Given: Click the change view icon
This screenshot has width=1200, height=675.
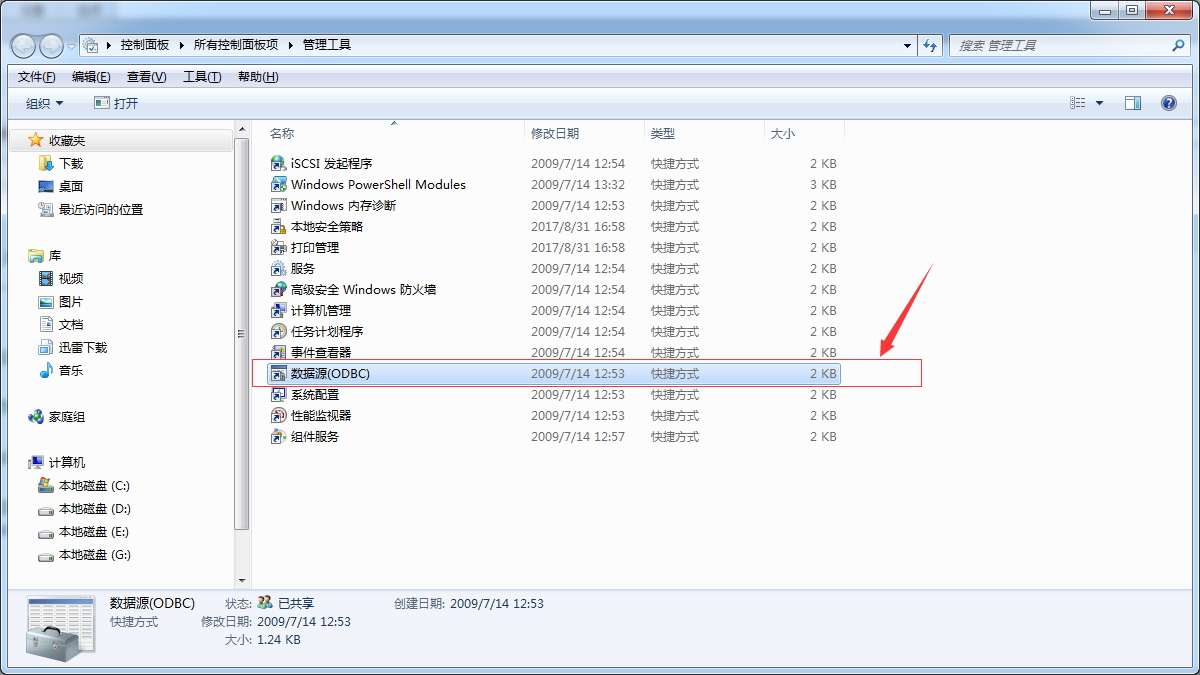Looking at the screenshot, I should (1078, 103).
